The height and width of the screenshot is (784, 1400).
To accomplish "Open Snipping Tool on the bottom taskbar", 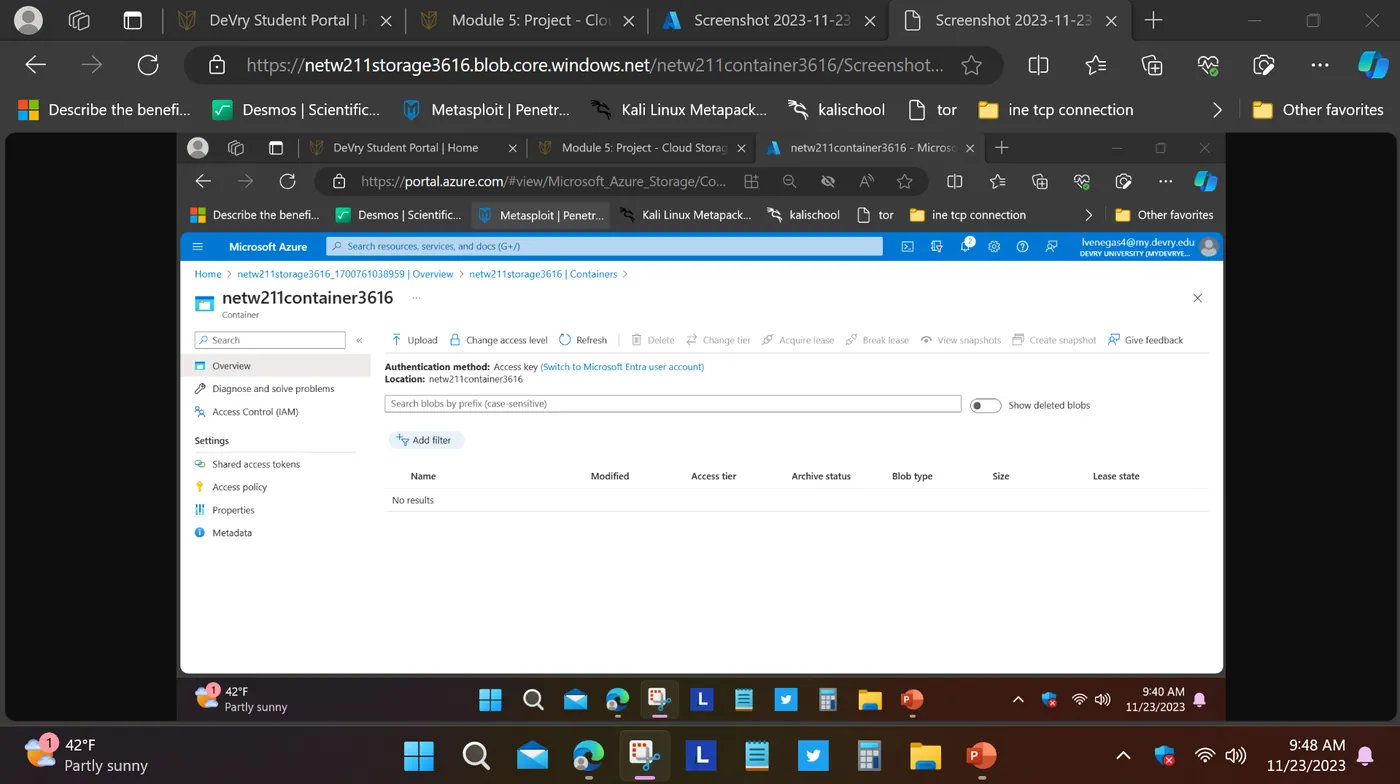I will point(645,755).
